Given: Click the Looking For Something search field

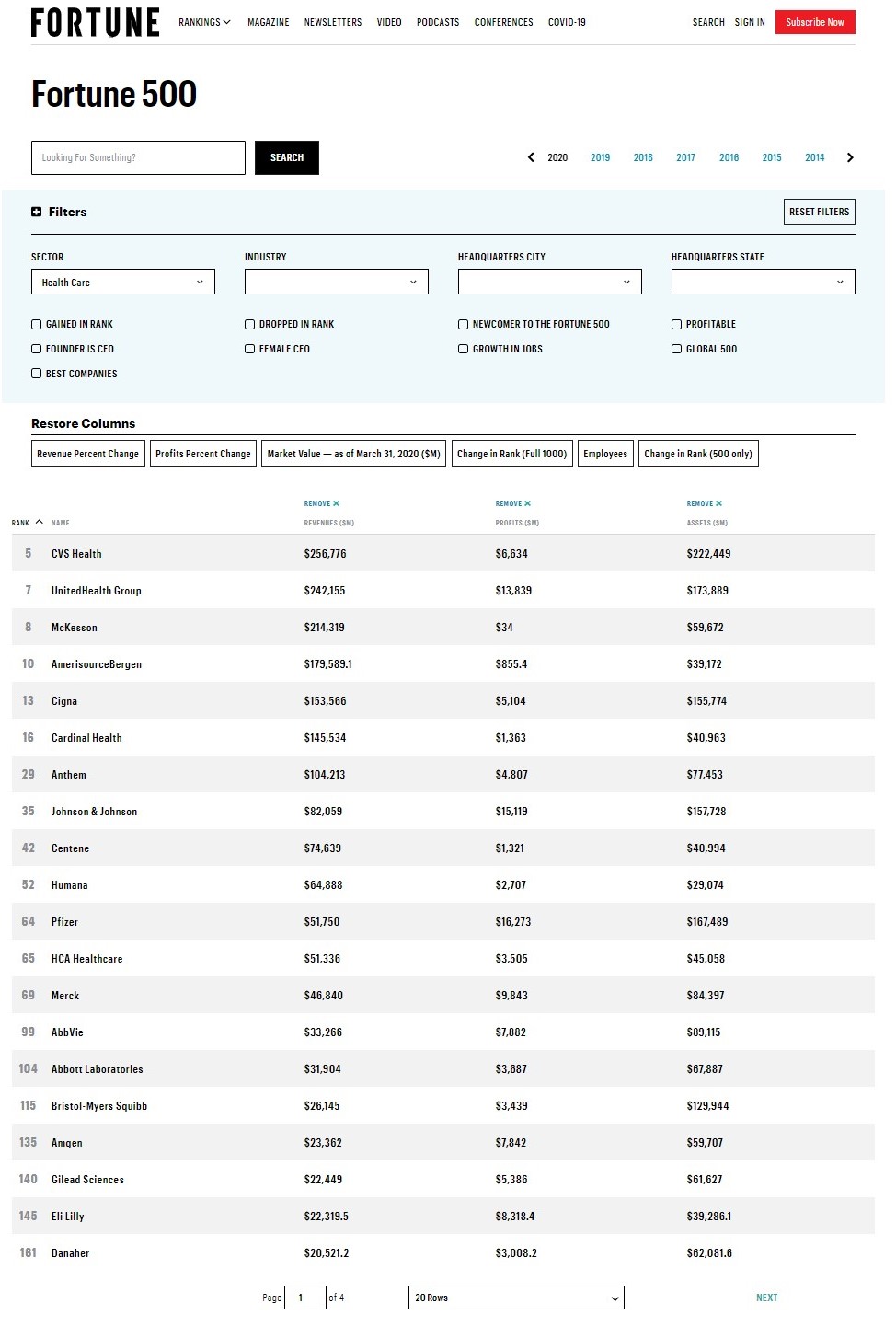Looking at the screenshot, I should (138, 157).
